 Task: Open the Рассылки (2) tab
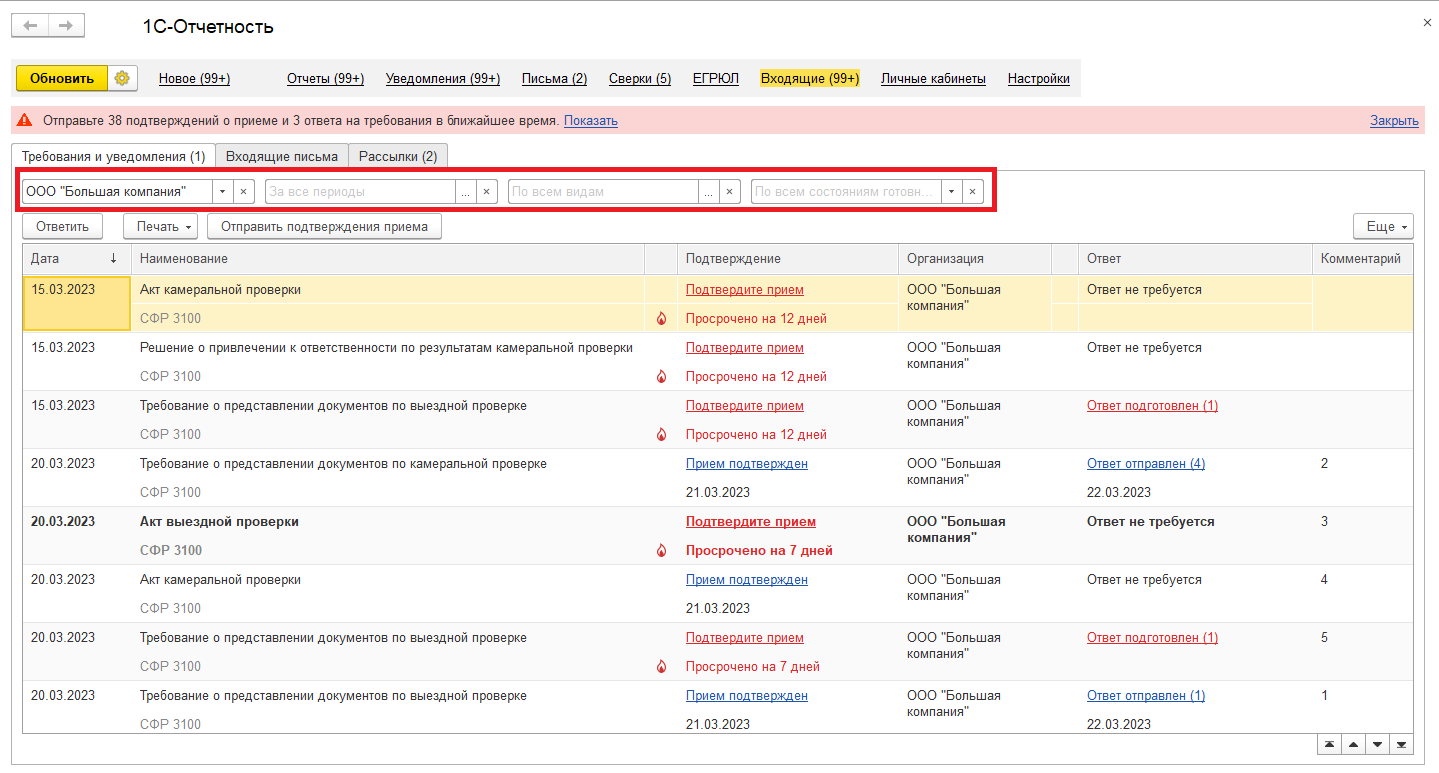tap(398, 156)
